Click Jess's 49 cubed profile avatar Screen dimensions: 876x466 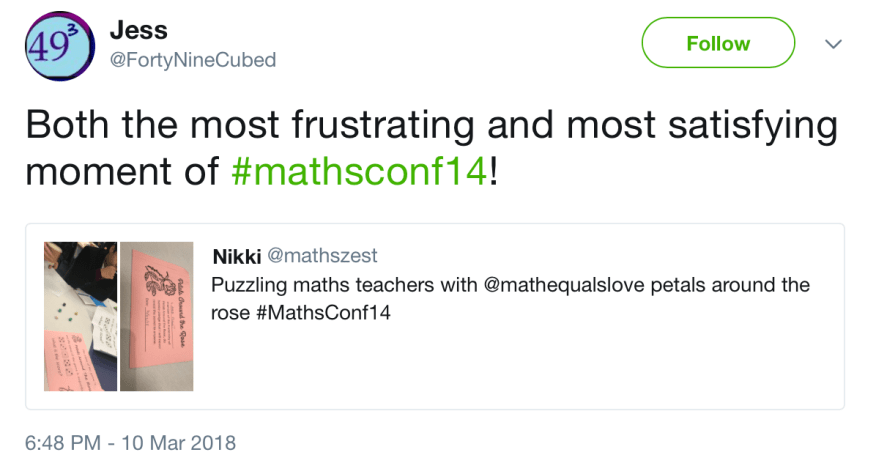pos(58,47)
